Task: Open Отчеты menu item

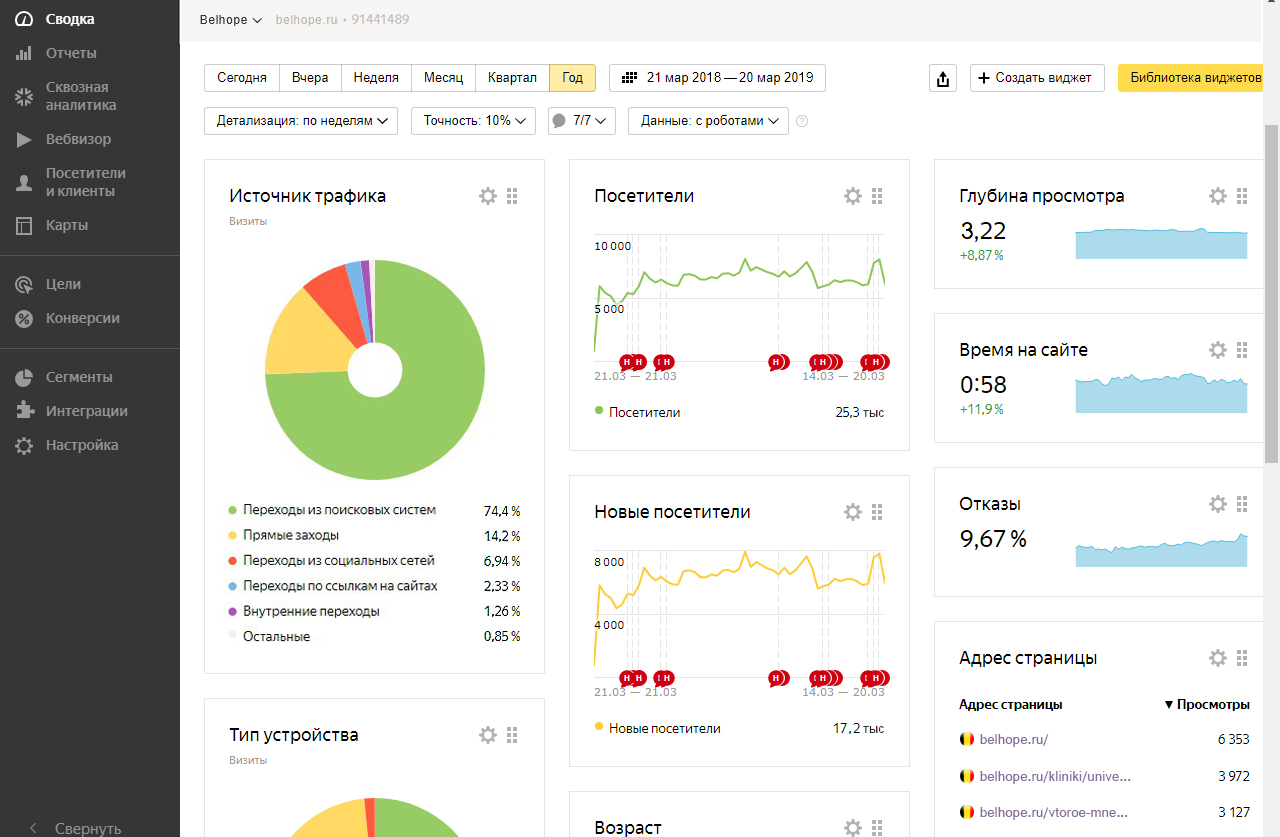Action: (x=71, y=53)
